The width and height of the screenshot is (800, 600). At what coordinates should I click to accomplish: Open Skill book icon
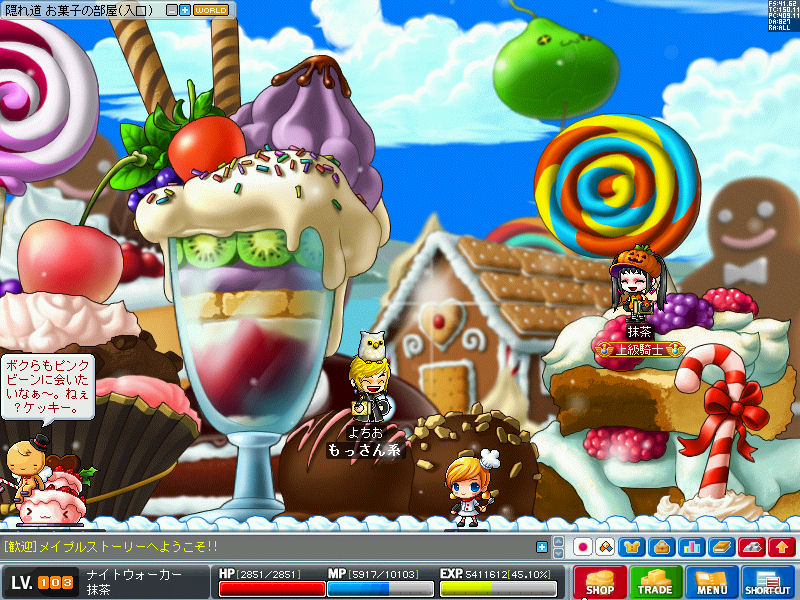click(722, 547)
